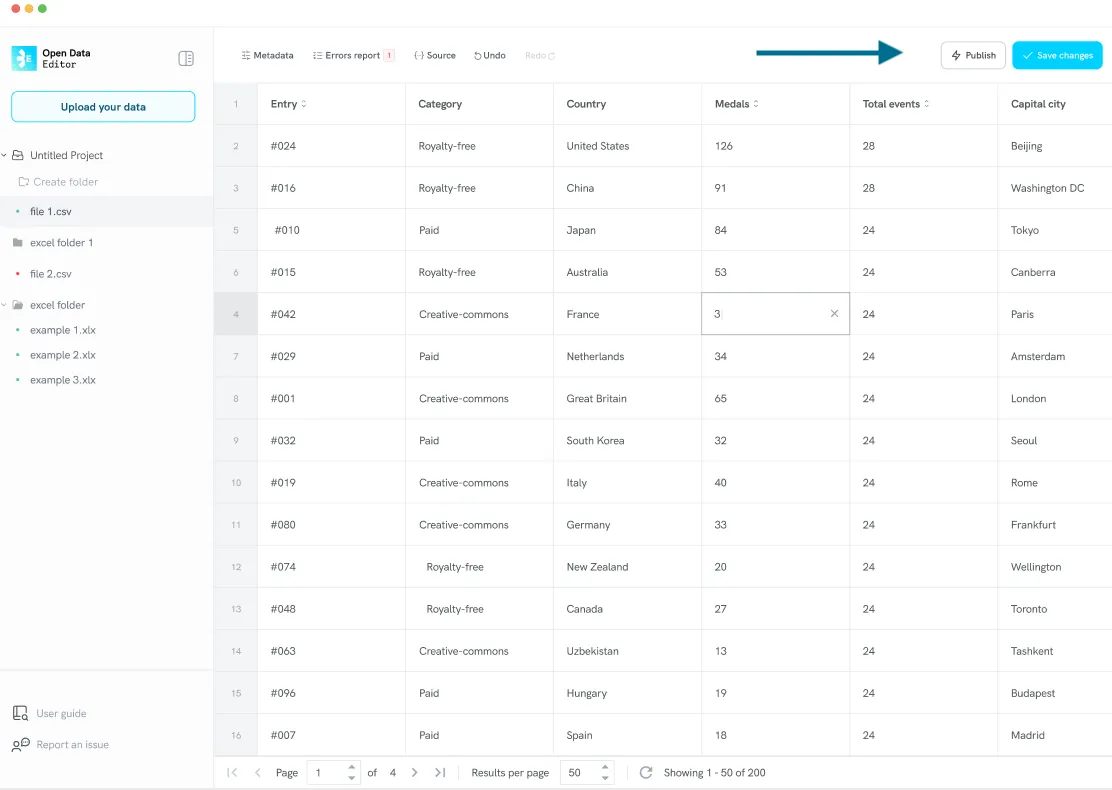Click the Open Data Editor logo
This screenshot has width=1112, height=790.
click(24, 58)
